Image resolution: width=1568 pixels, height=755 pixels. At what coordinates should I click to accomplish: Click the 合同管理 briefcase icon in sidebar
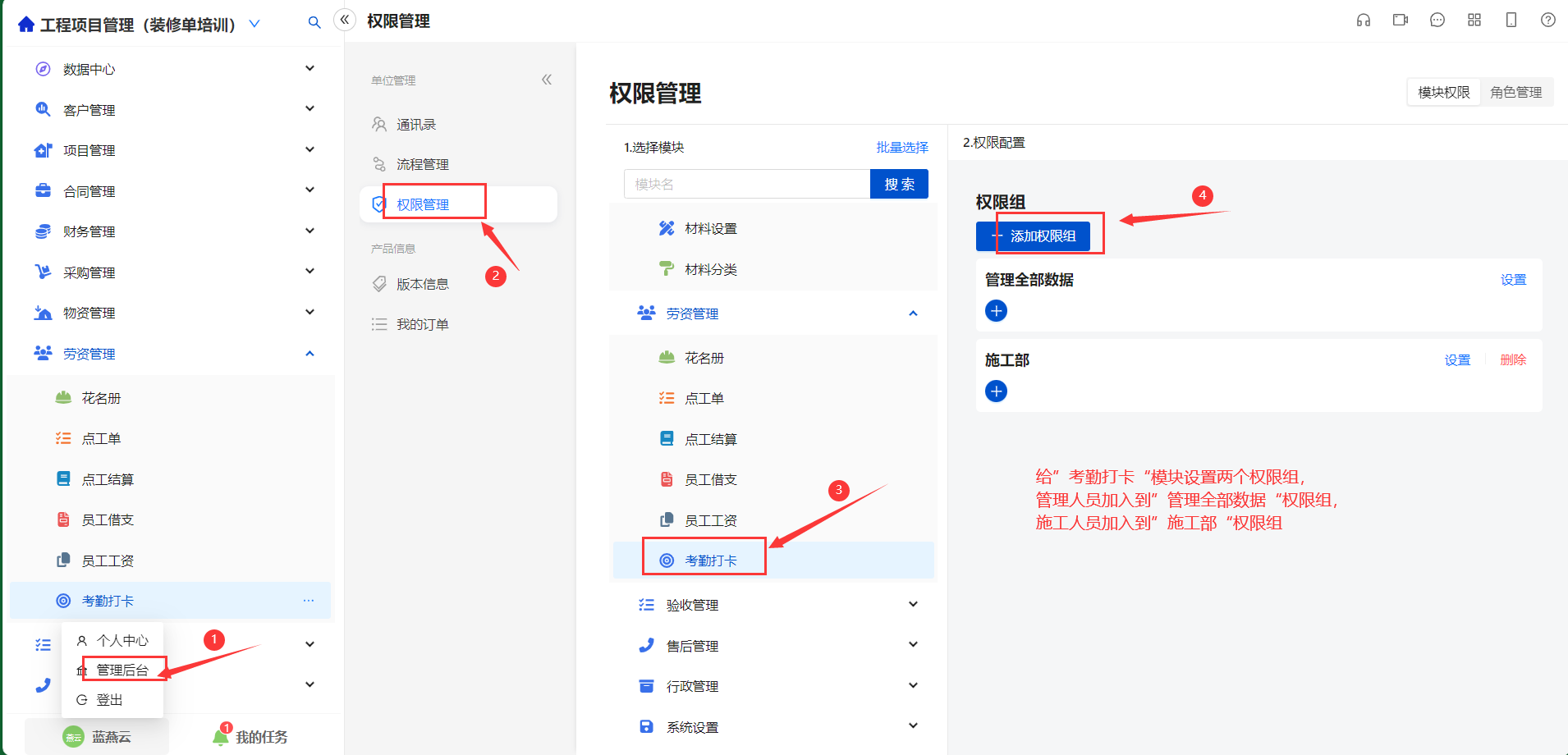click(x=44, y=190)
